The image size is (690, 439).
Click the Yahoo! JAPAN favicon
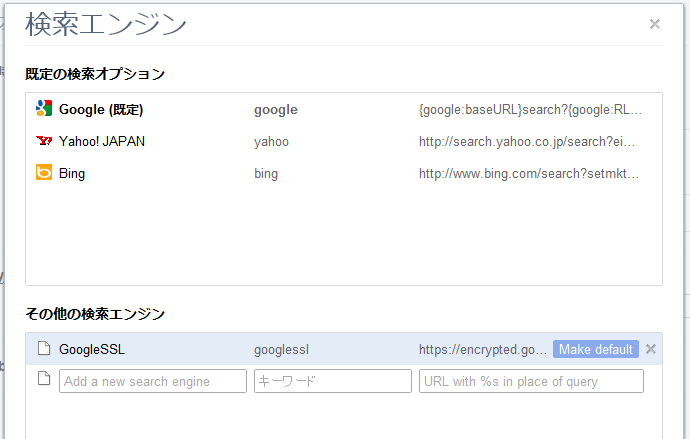44,141
